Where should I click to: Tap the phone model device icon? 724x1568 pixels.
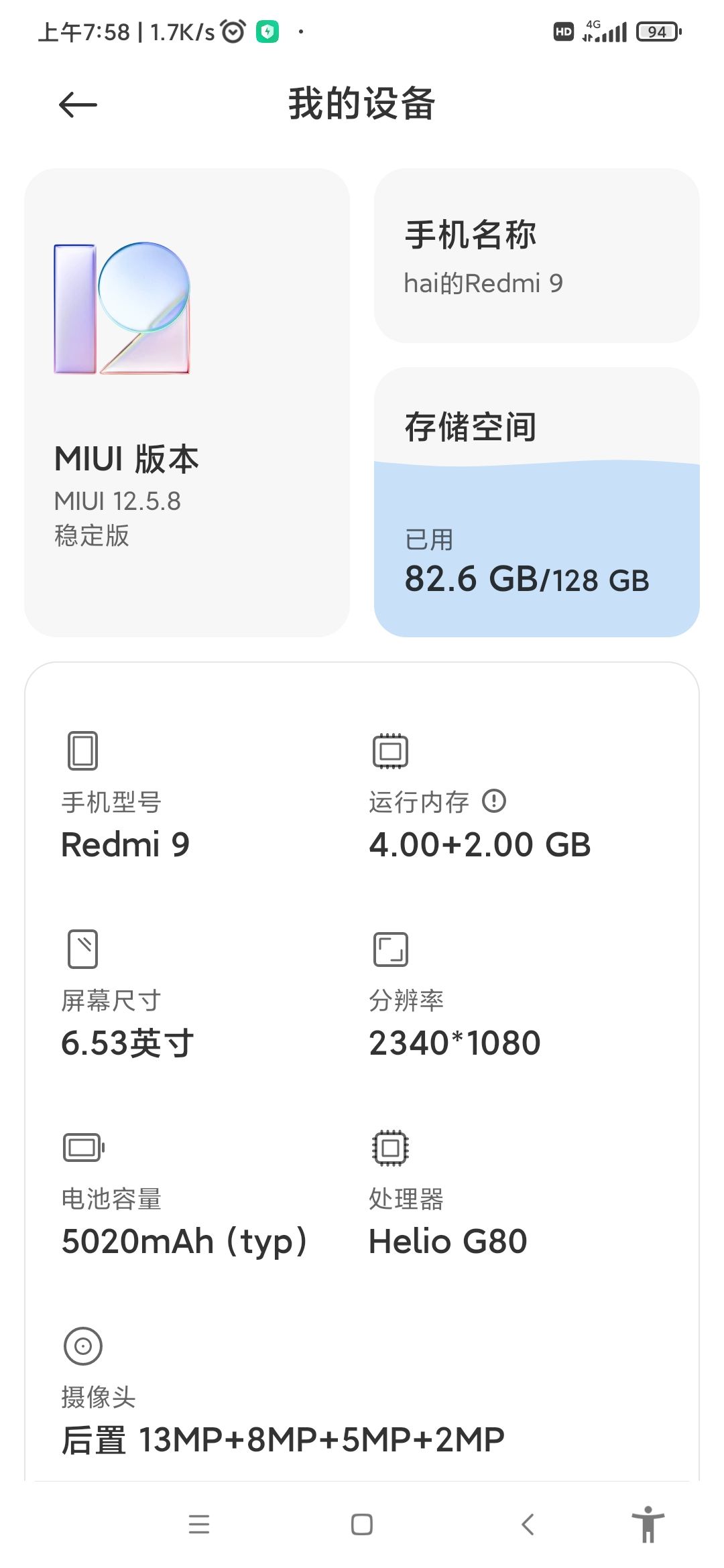[x=83, y=750]
